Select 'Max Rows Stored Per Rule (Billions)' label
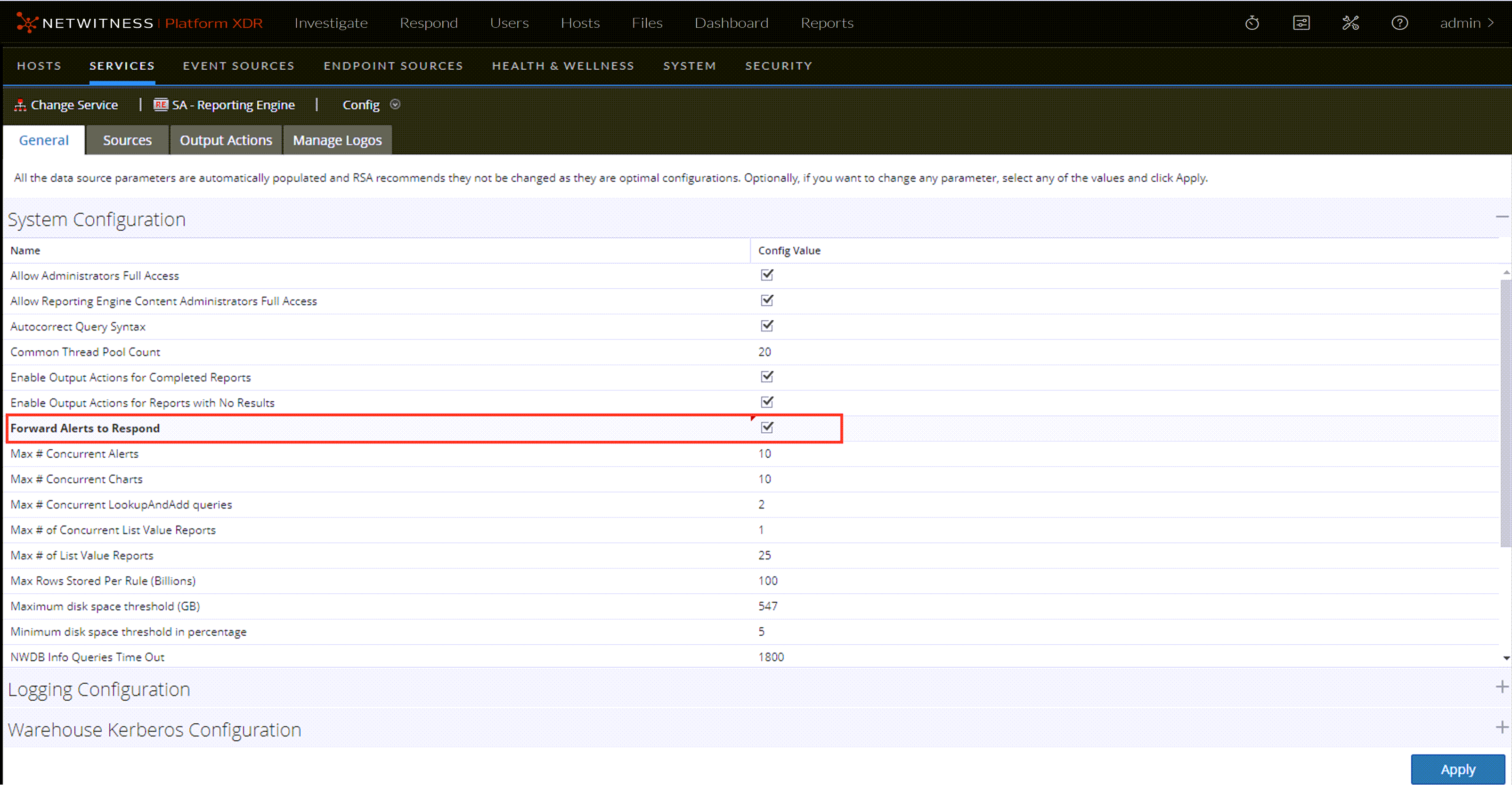Screen dimensions: 1512x785 [x=103, y=581]
